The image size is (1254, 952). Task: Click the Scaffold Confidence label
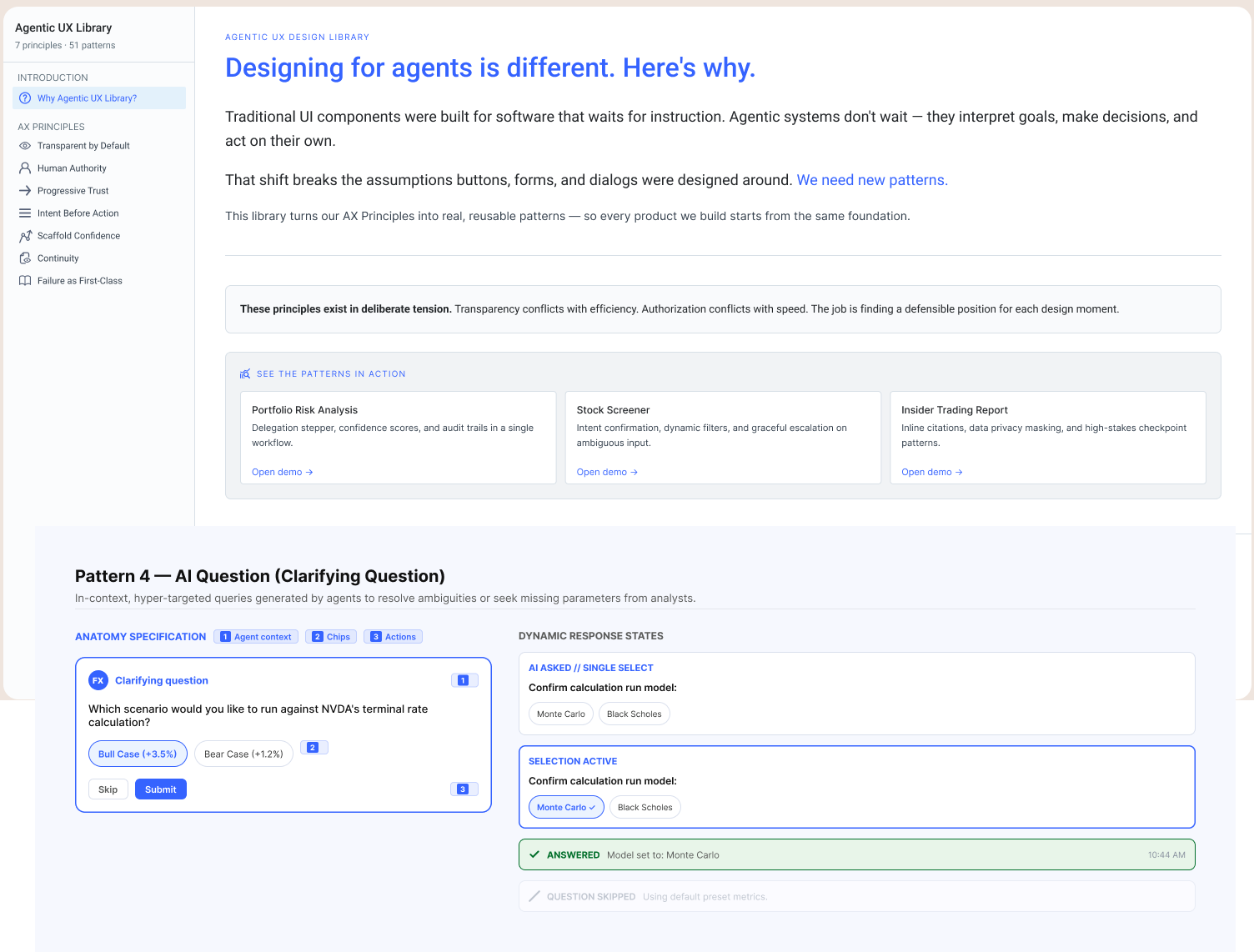click(79, 236)
